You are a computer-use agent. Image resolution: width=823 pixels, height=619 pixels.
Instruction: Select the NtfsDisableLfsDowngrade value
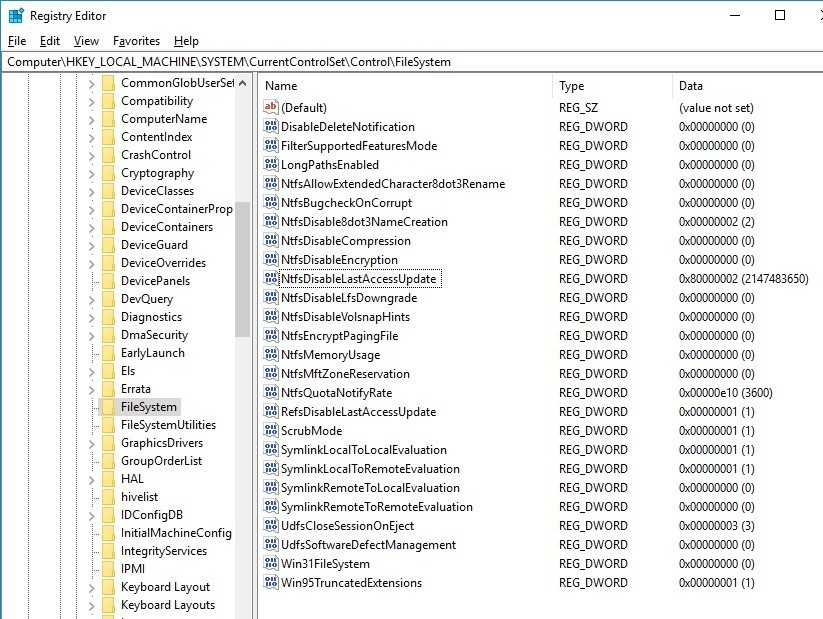click(x=349, y=298)
